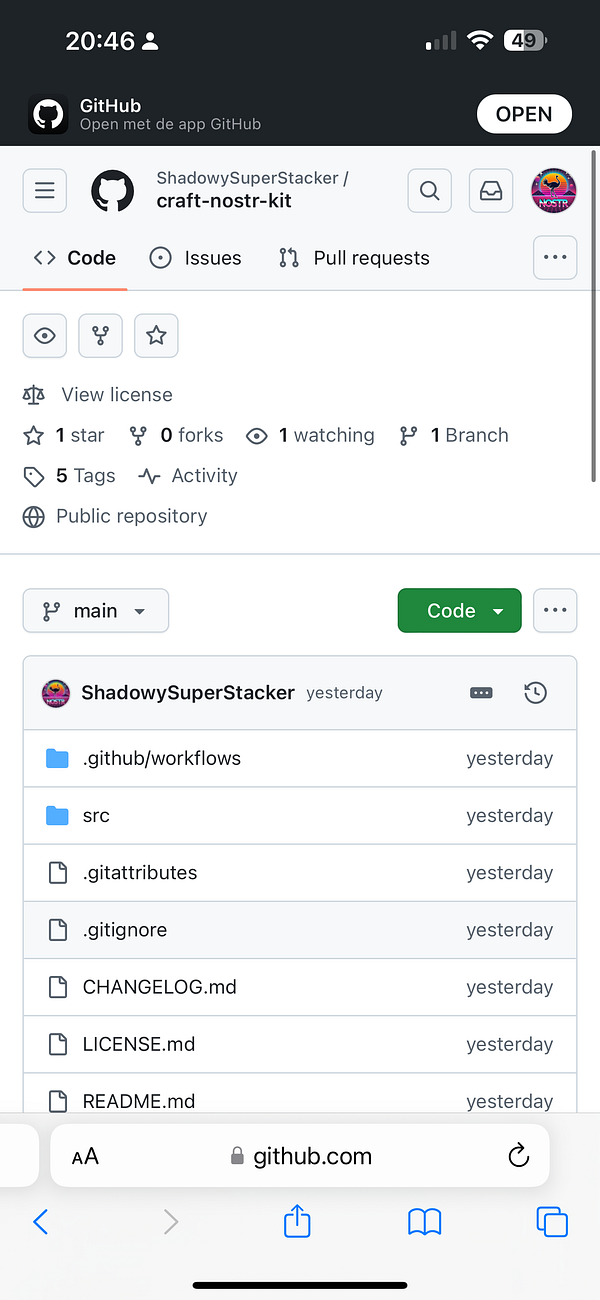Switch to the Issues tab

[195, 258]
